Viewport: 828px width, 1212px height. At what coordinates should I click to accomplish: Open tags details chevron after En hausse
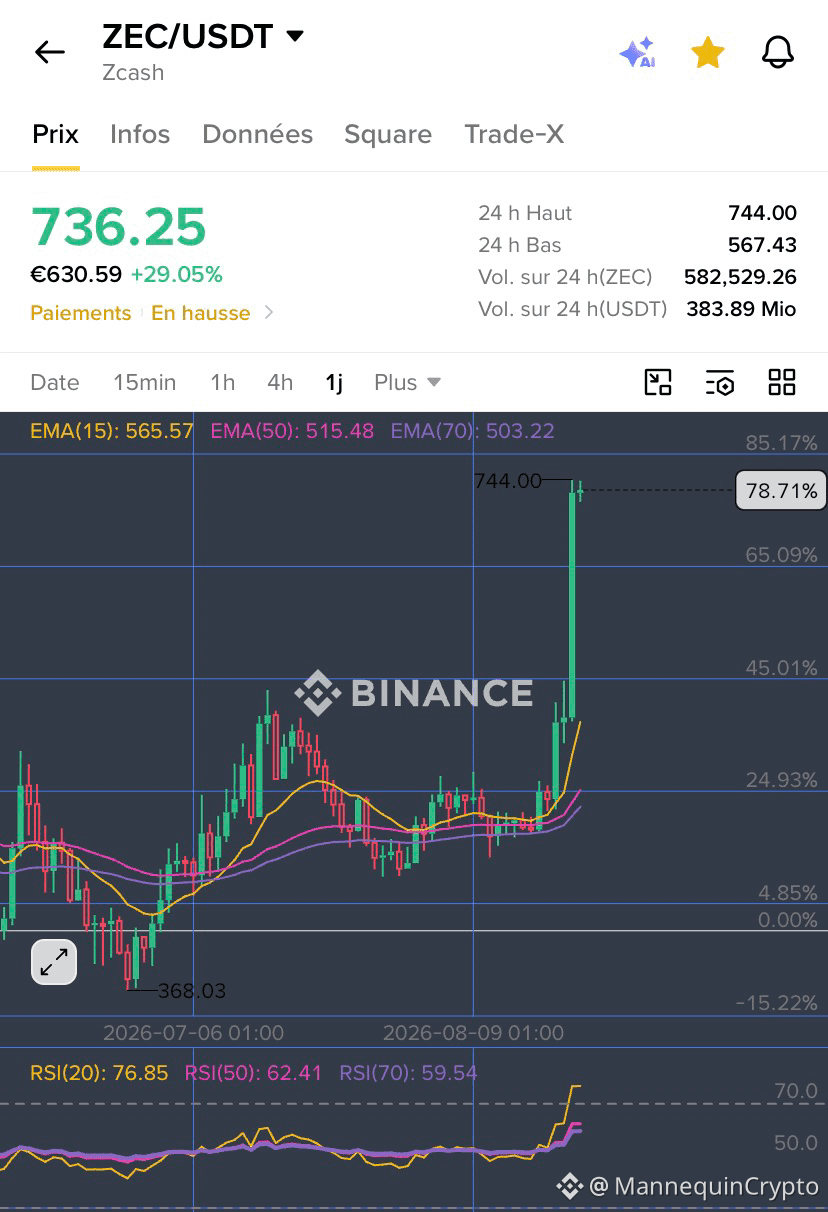pos(268,313)
